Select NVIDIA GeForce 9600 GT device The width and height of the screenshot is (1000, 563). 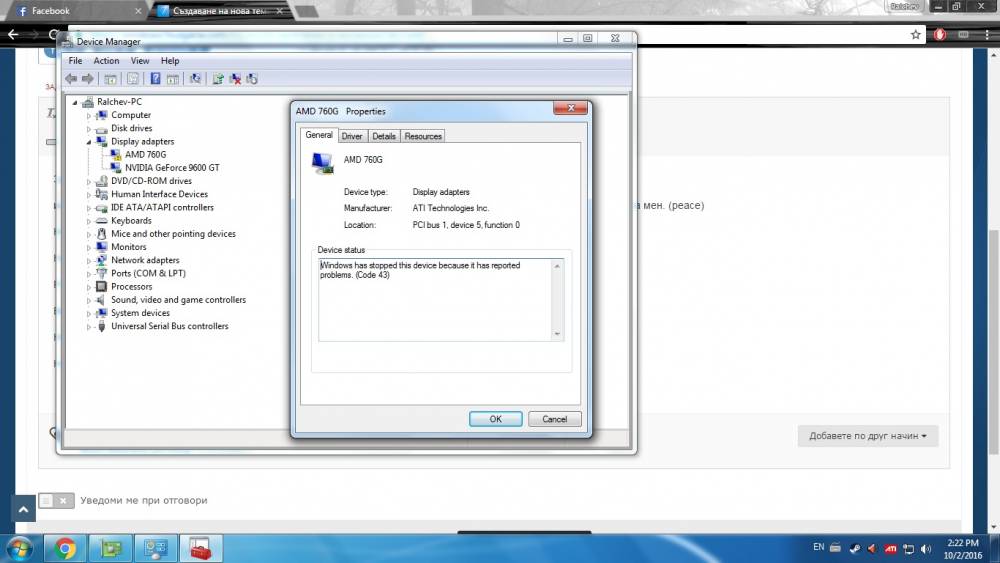[172, 168]
